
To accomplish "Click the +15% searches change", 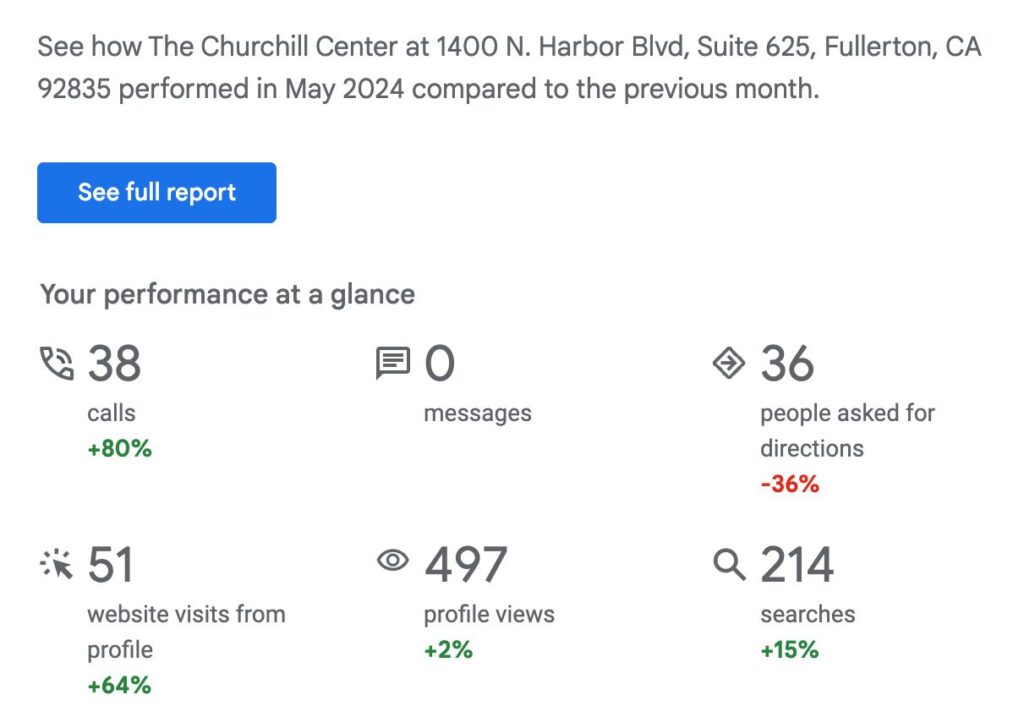I will coord(789,649).
